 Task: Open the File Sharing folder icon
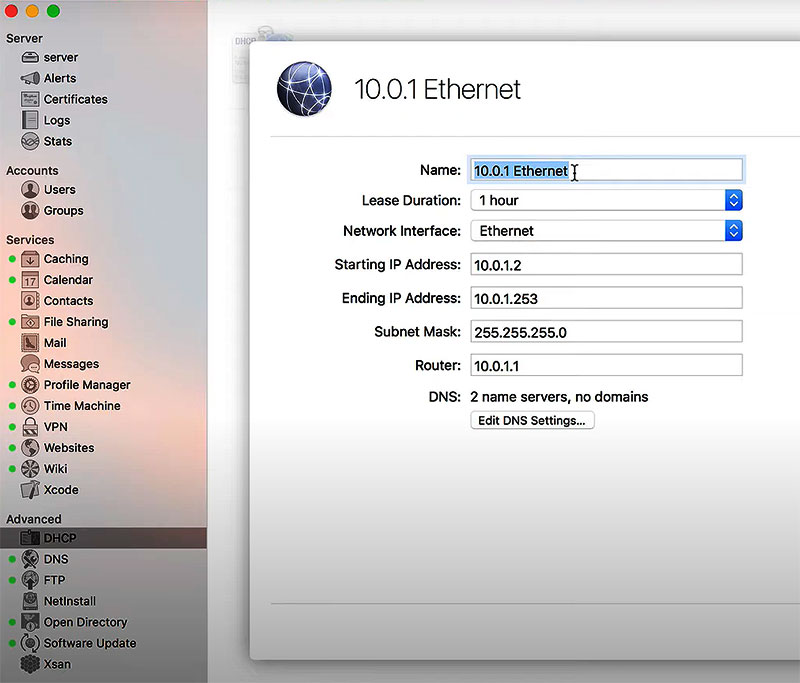coord(30,322)
